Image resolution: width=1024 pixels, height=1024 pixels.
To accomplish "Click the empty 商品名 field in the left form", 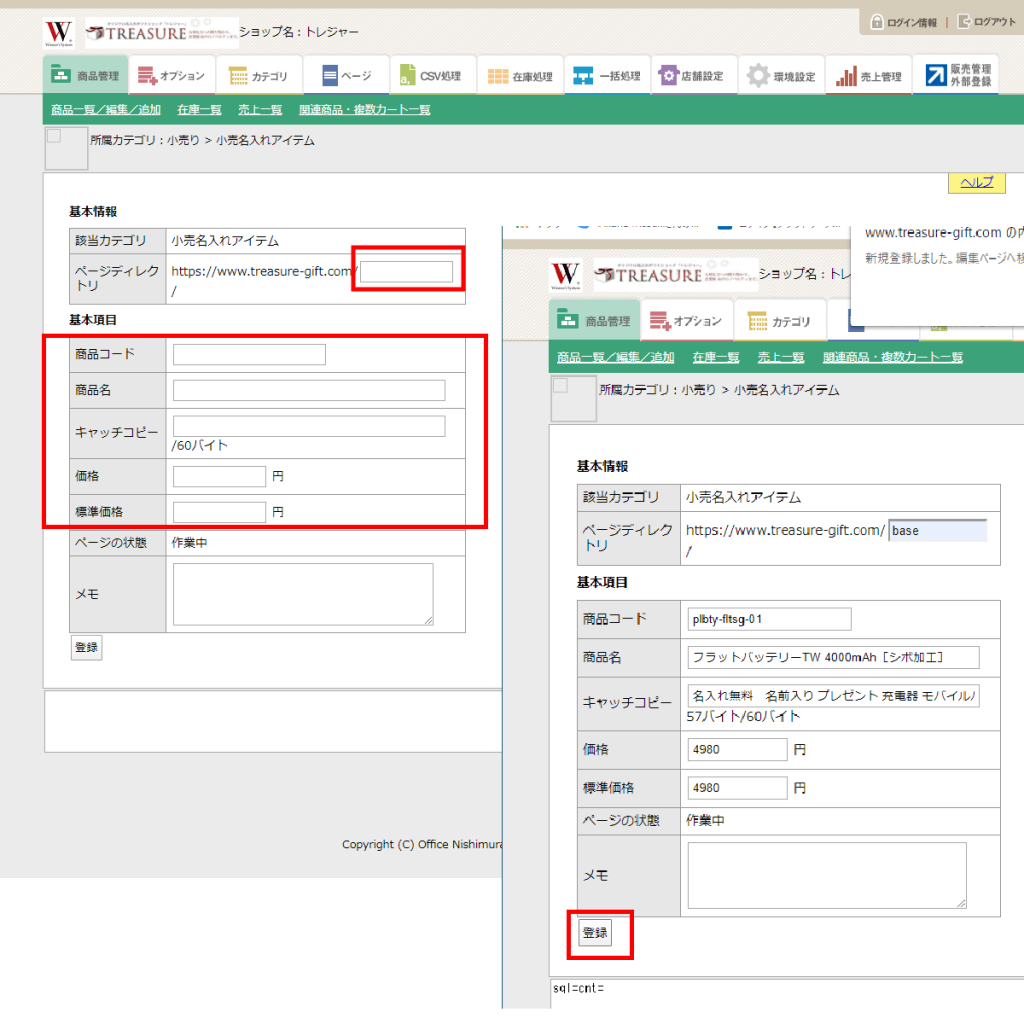I will pos(308,390).
